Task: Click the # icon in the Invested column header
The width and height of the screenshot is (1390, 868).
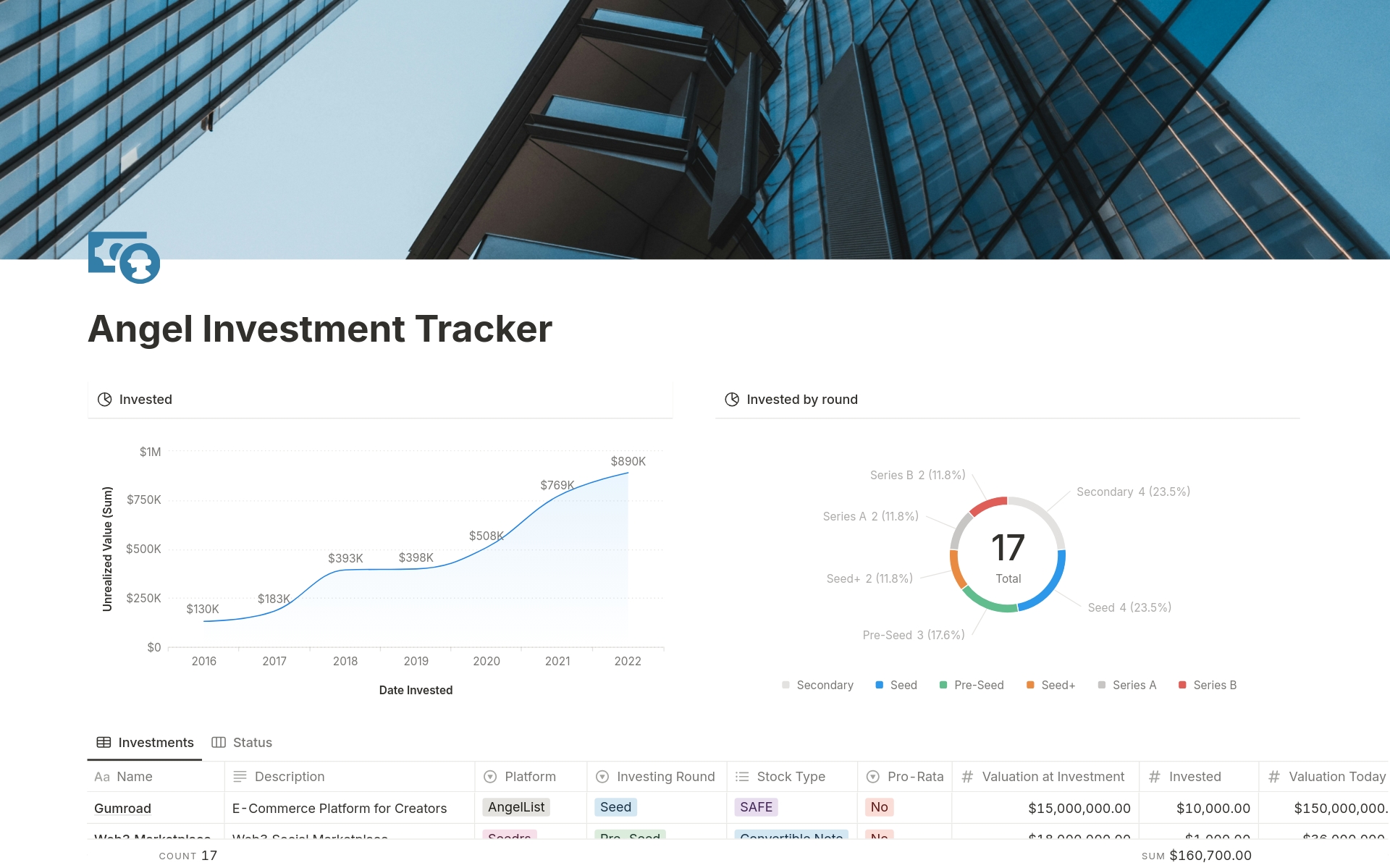Action: tap(1155, 776)
